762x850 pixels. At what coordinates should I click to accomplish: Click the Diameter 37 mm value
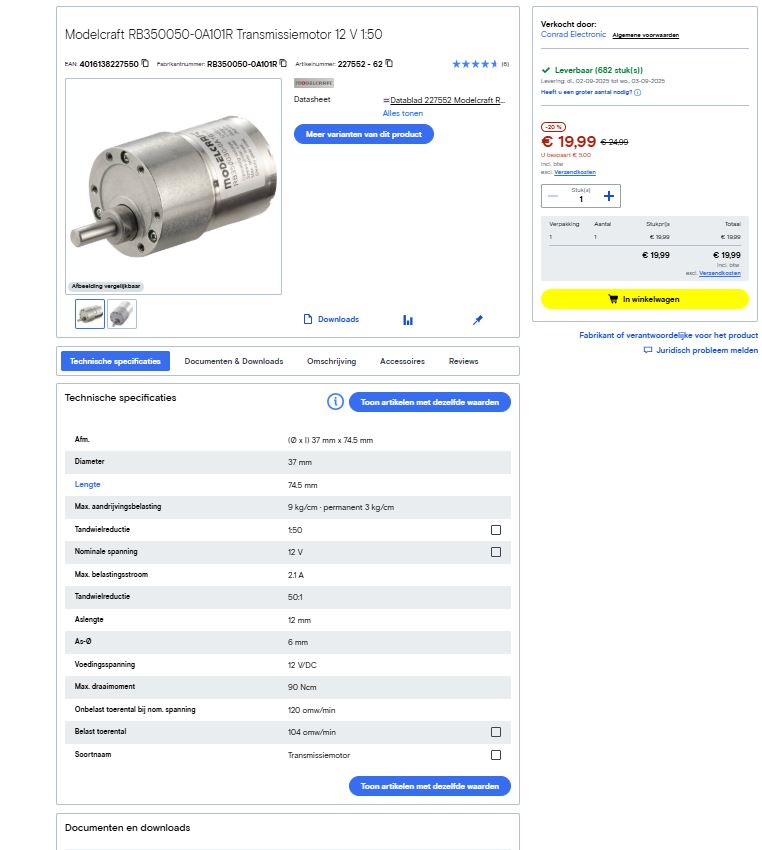pos(300,462)
